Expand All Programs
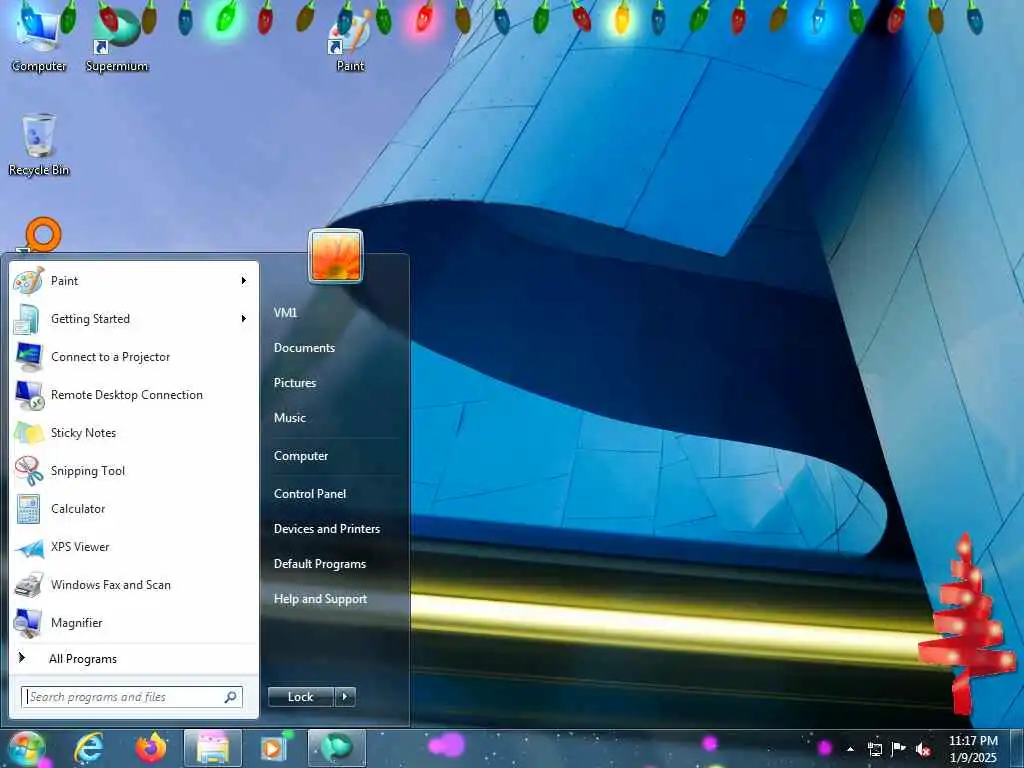The width and height of the screenshot is (1024, 768). coord(135,659)
